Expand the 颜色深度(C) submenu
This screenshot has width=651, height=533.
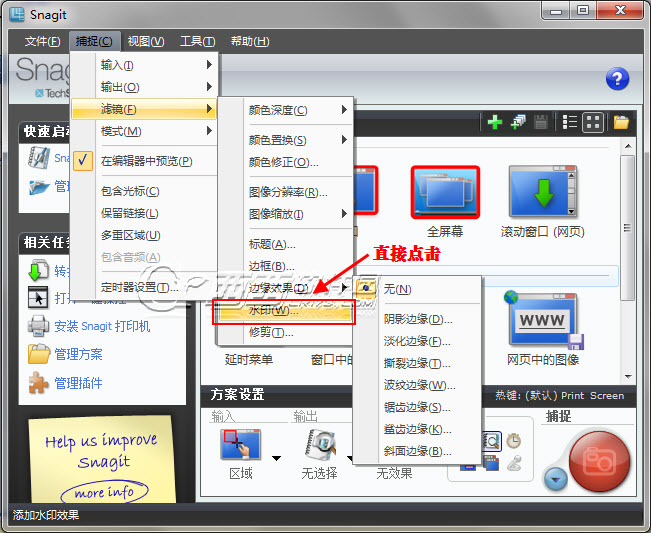coord(285,110)
